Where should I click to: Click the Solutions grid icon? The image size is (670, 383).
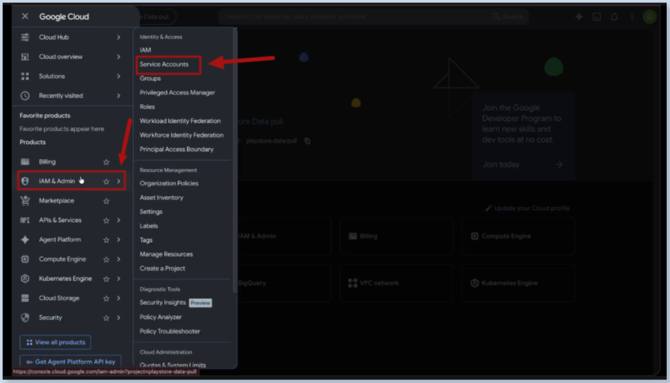(x=25, y=76)
